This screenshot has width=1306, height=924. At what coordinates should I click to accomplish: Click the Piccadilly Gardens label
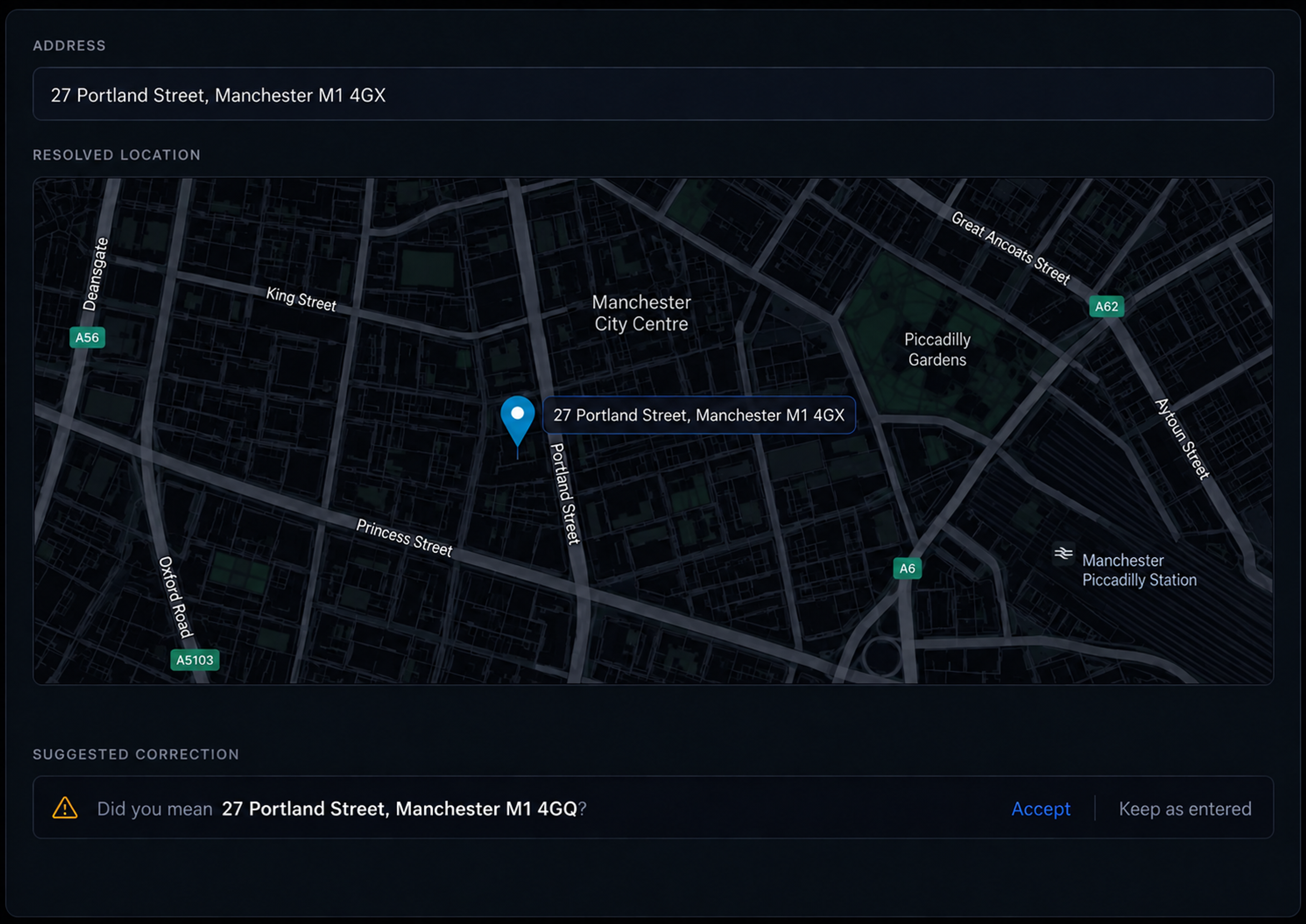[937, 349]
